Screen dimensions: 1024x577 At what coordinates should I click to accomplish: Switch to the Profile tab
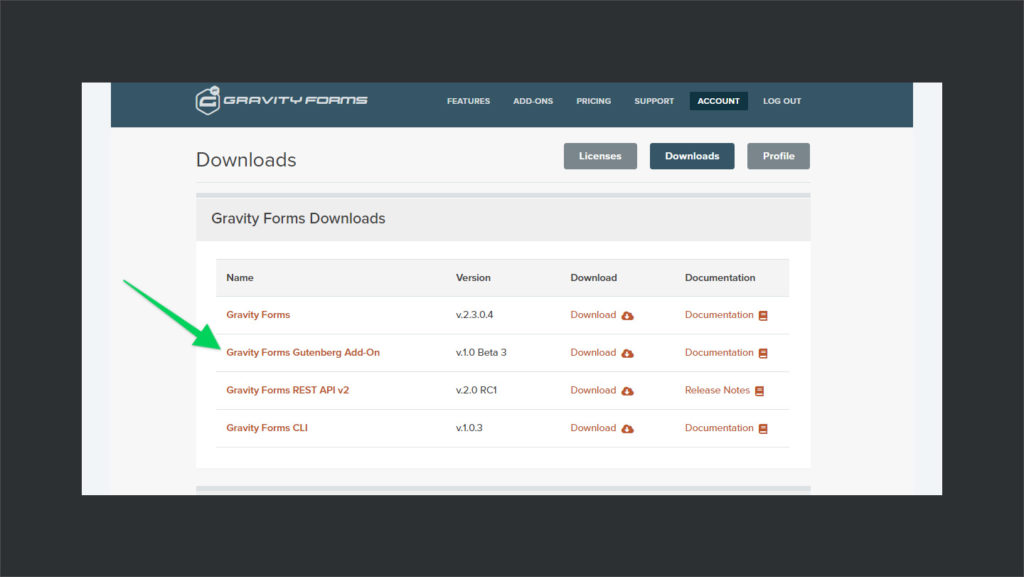point(778,155)
